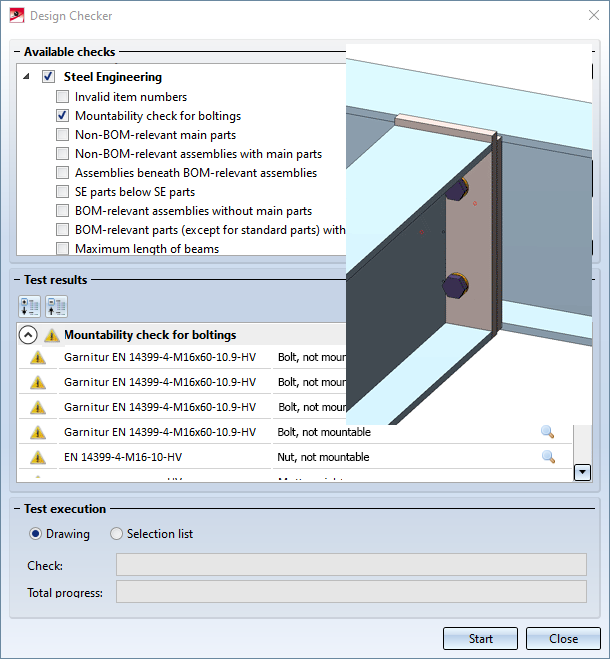Screen dimensions: 610x659
Task: Click the Design Checker app icon in title bar
Action: (17, 16)
